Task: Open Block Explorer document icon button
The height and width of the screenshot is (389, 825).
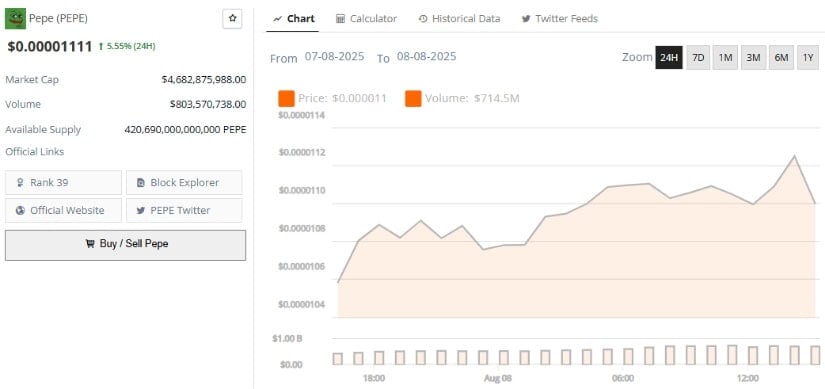Action: (x=140, y=183)
